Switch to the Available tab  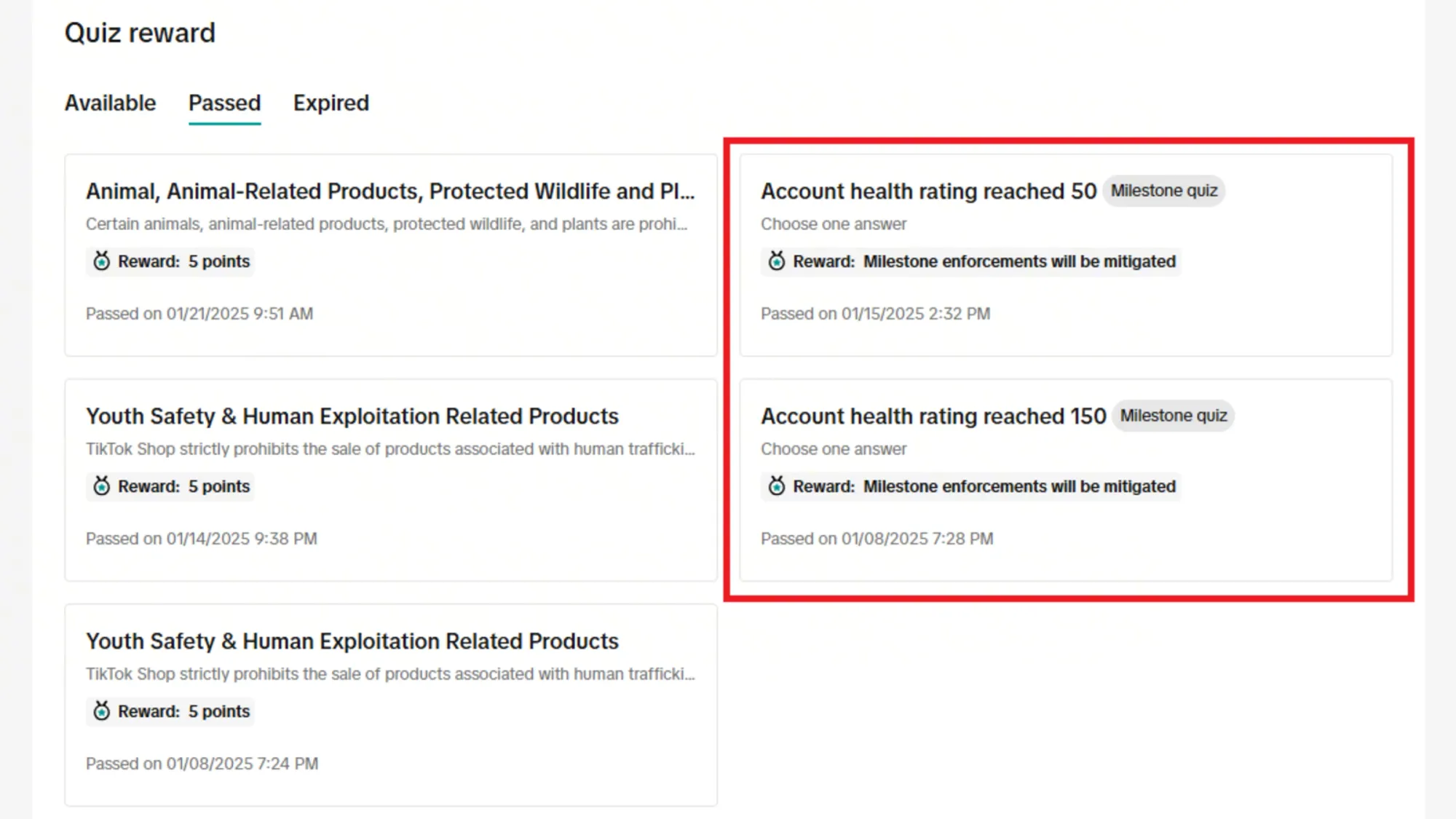110,103
